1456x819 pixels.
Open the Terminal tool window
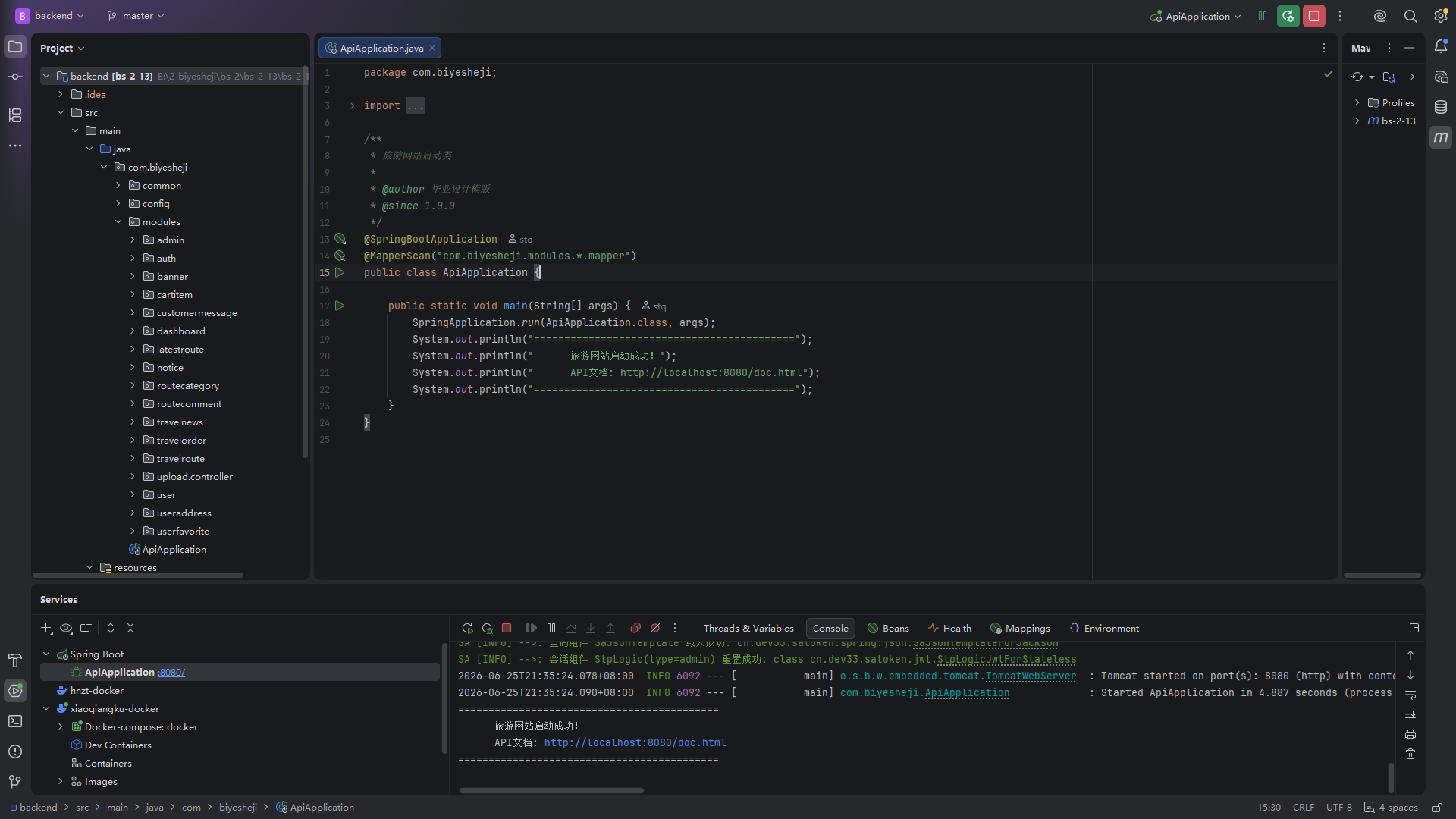15,721
